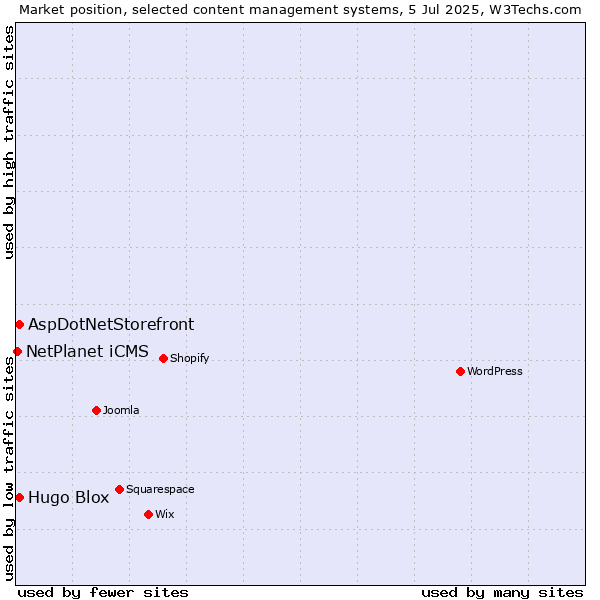Click the WordPress red data point
600x600 pixels.
(460, 371)
